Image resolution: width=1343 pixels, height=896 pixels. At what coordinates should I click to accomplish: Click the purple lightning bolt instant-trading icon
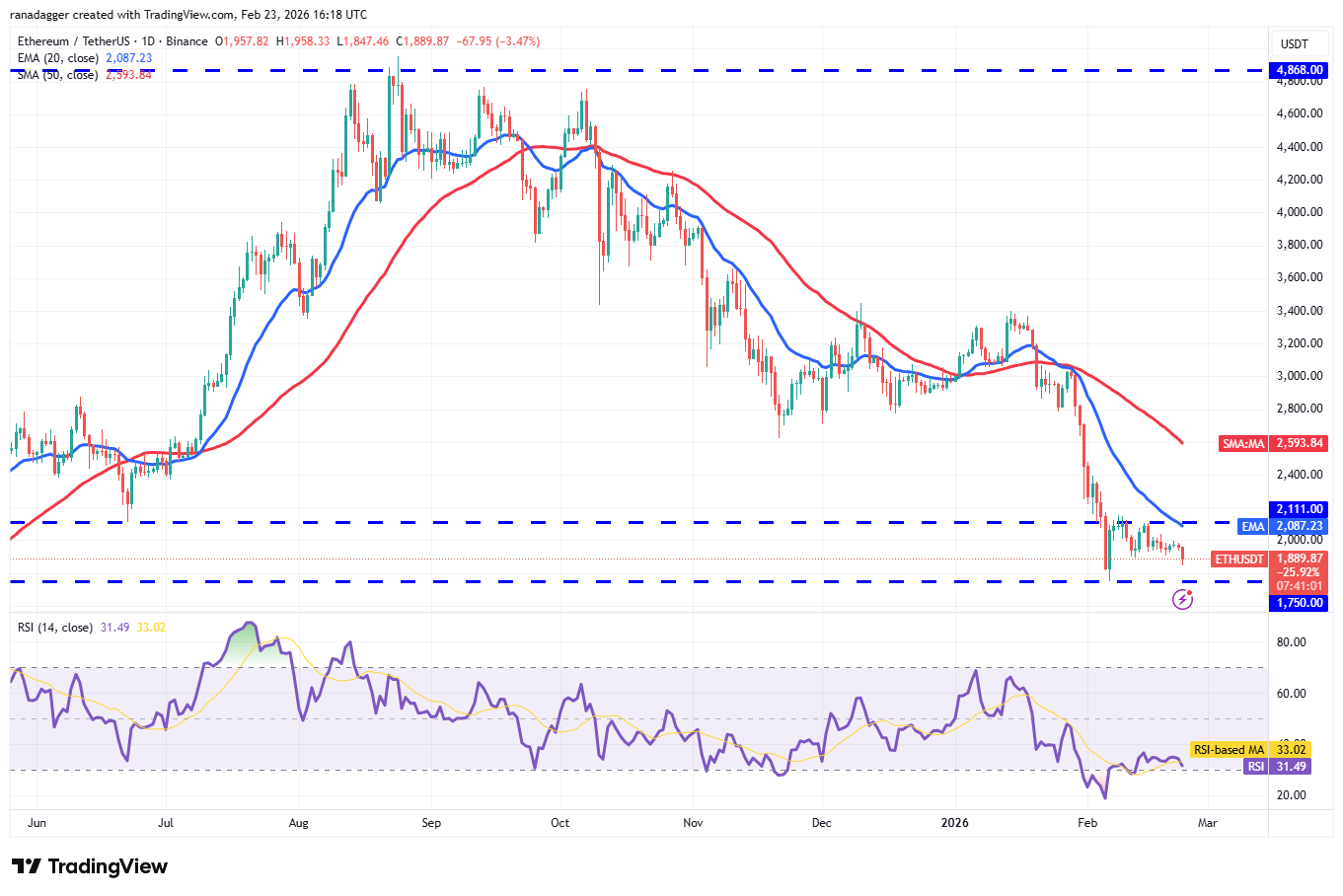pos(1181,597)
